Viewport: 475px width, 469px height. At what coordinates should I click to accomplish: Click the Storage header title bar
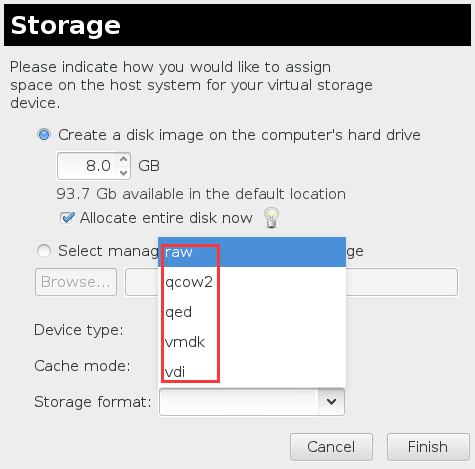click(x=237, y=25)
